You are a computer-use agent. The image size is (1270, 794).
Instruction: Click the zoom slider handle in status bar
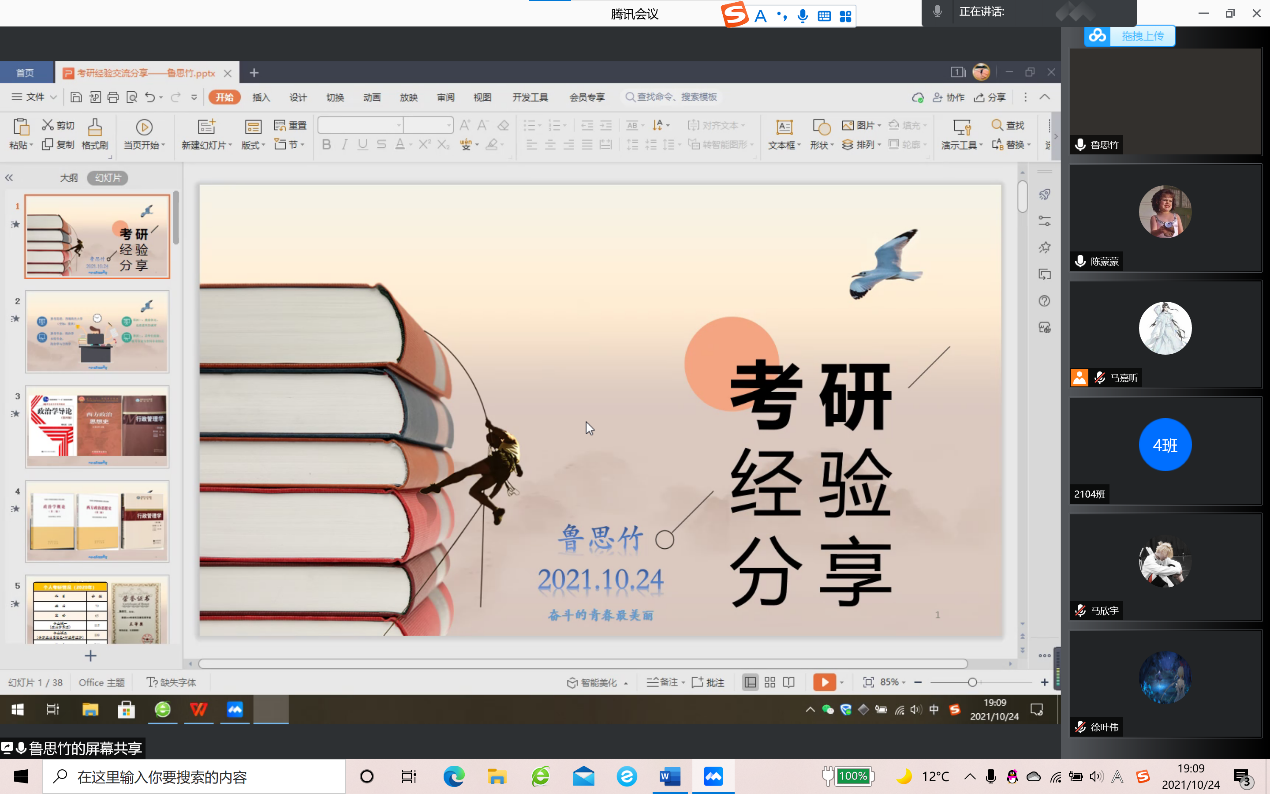[x=972, y=682]
